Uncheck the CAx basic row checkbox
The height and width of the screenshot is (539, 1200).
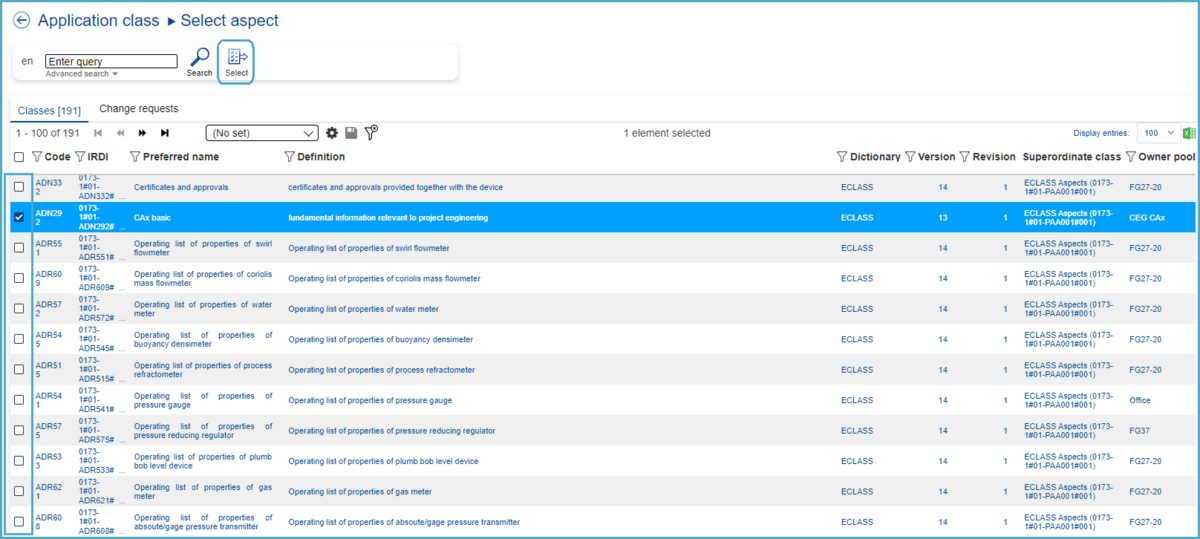click(19, 217)
